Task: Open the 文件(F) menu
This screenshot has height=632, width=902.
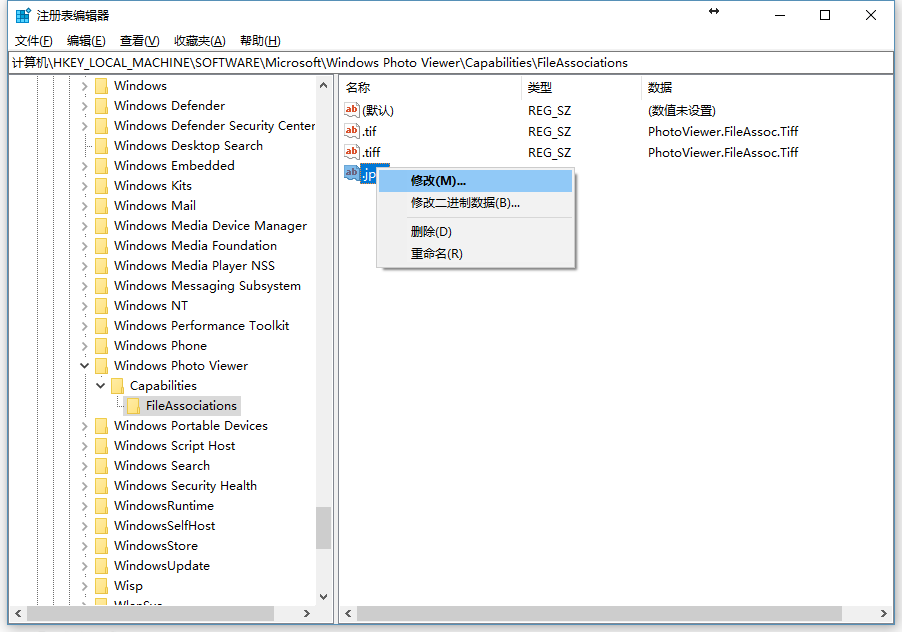Action: click(x=33, y=41)
